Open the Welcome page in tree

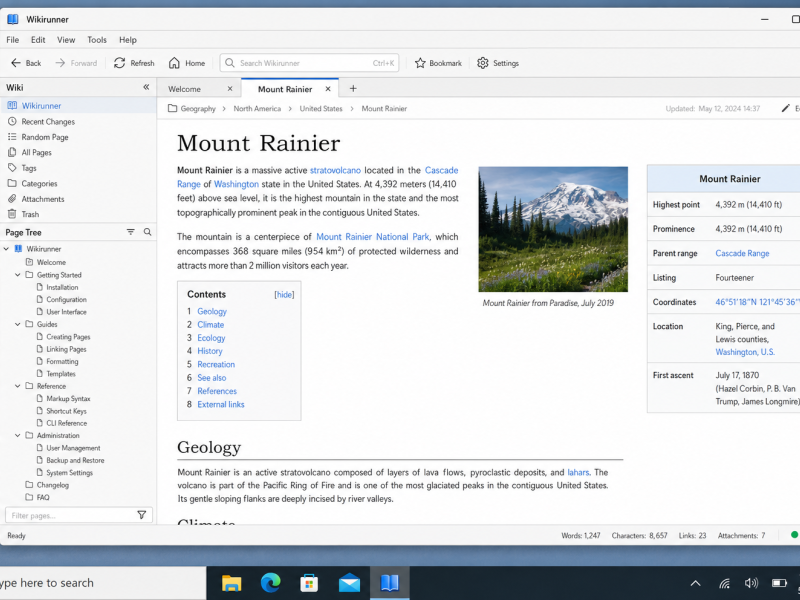(46, 262)
